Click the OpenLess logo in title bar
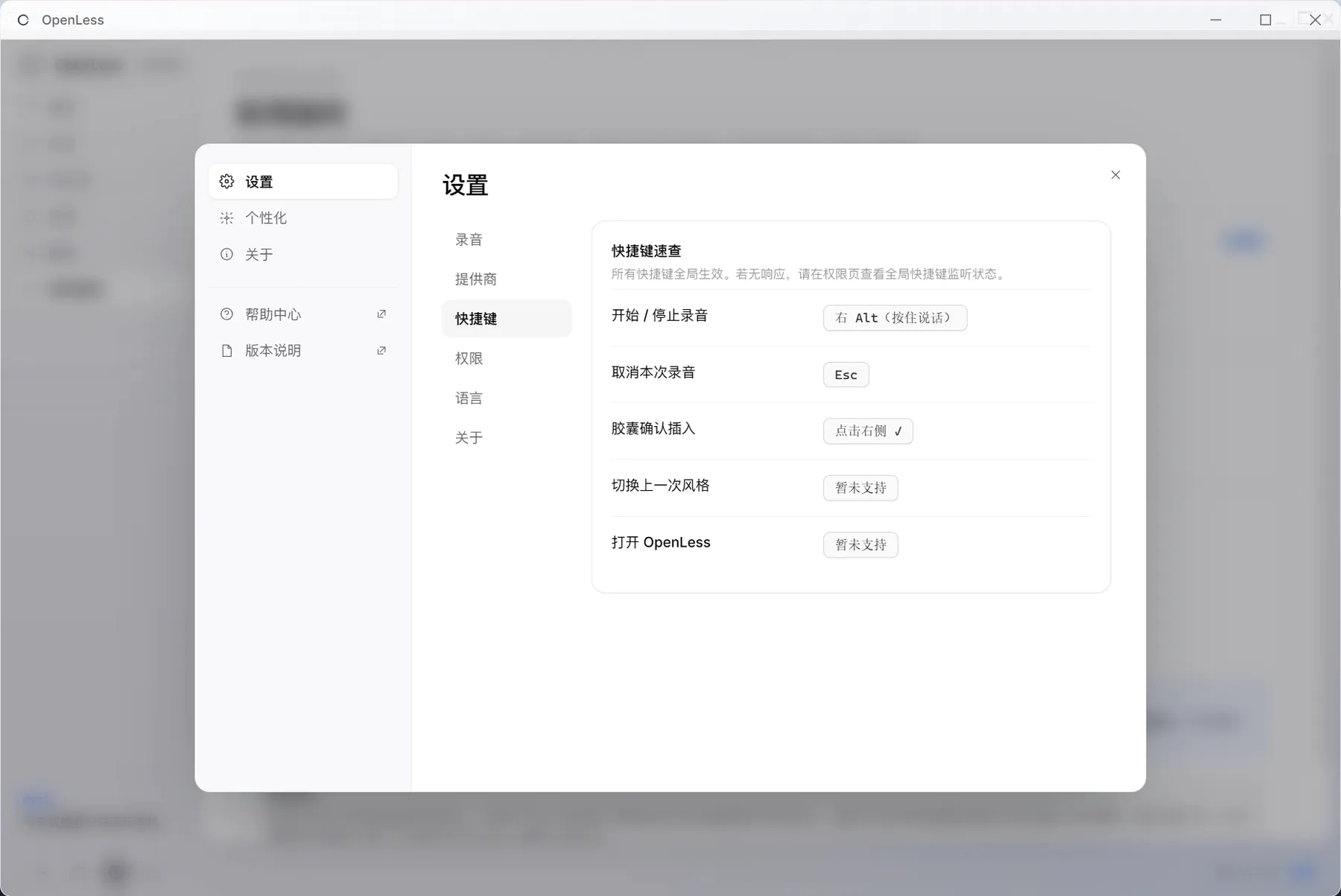Viewport: 1341px width, 896px height. pyautogui.click(x=23, y=20)
